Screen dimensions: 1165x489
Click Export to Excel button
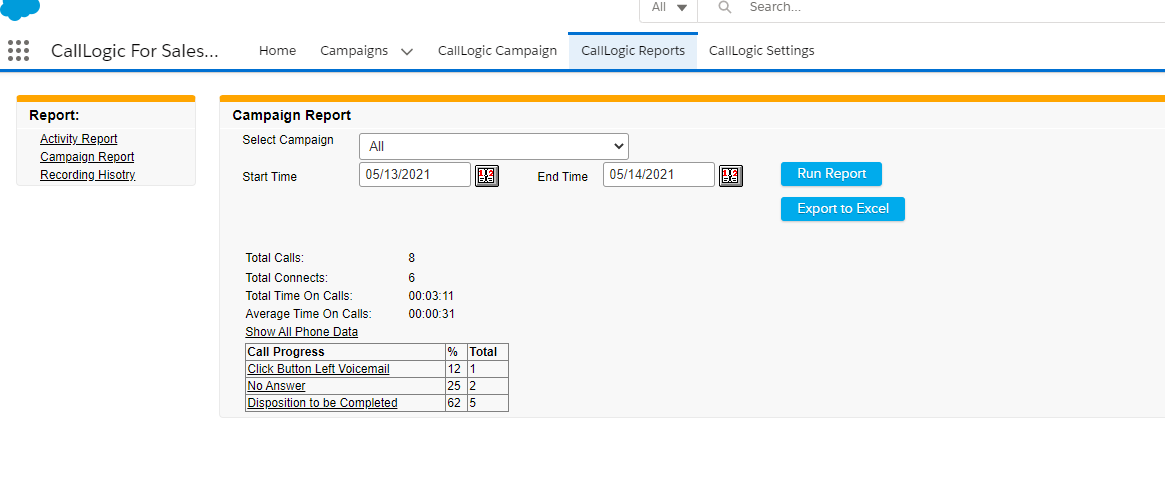point(843,209)
